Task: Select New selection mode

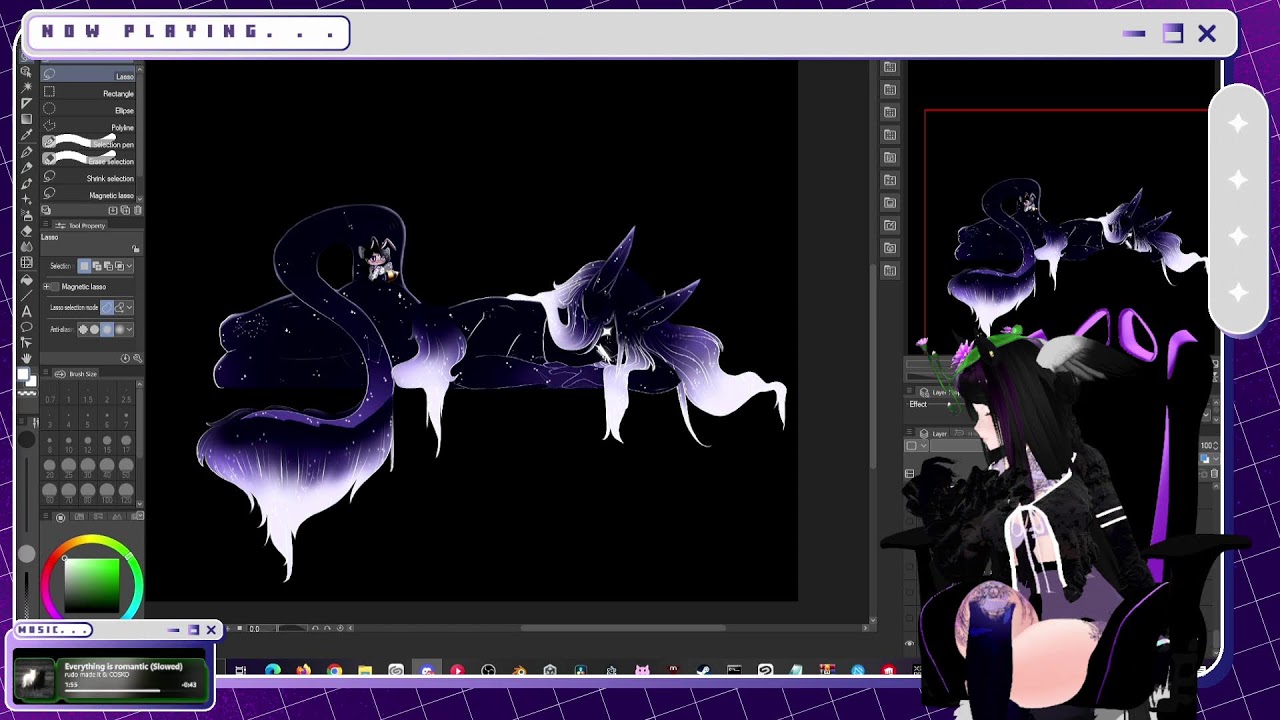Action: [x=86, y=266]
